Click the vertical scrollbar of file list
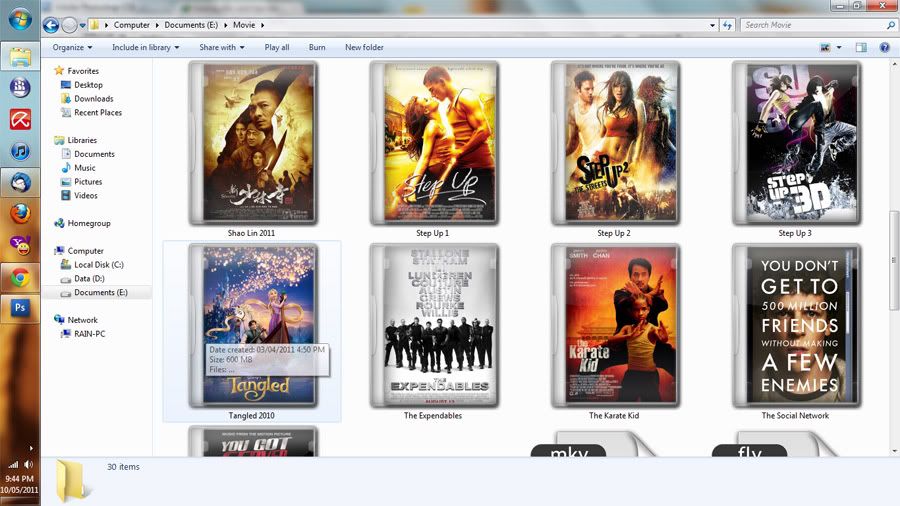Screen dimensions: 900x506 pos(894,260)
